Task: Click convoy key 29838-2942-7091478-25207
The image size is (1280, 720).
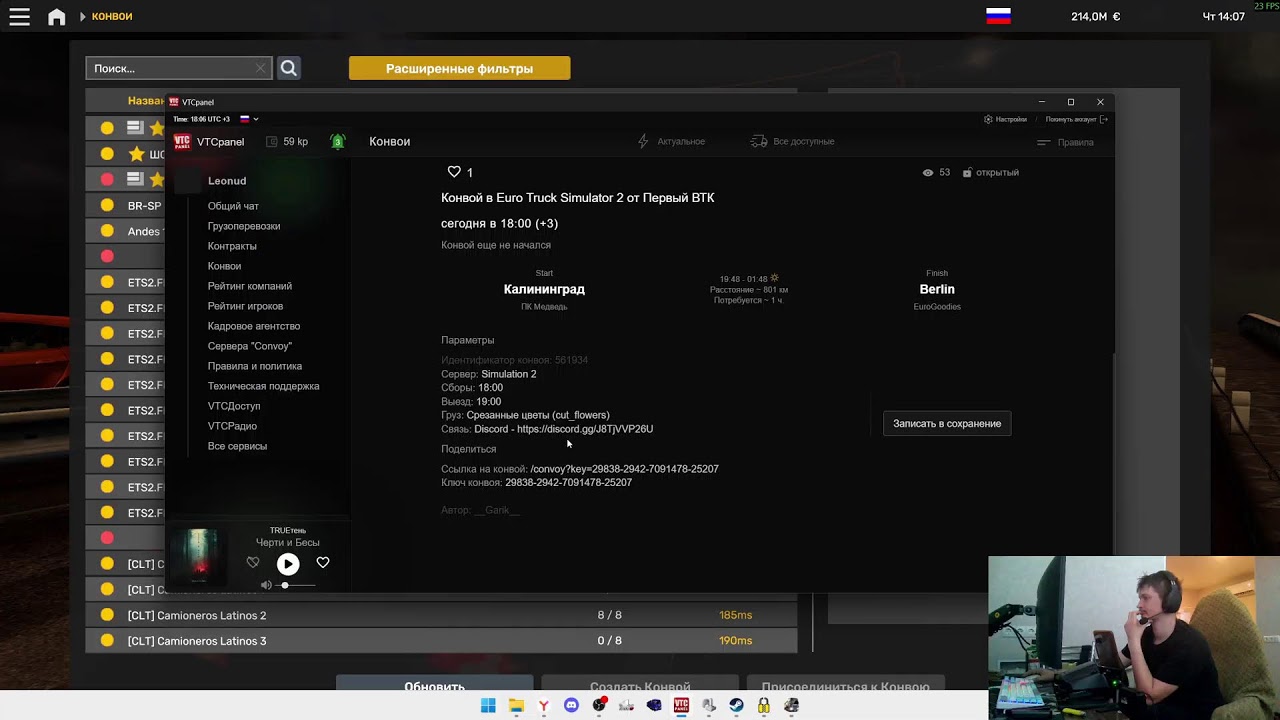Action: [x=568, y=483]
